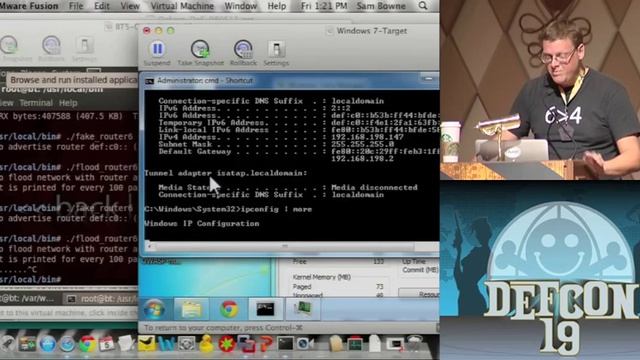This screenshot has width=640, height=360.
Task: Click the 'ipconfig | more' command line
Action: coord(228,209)
